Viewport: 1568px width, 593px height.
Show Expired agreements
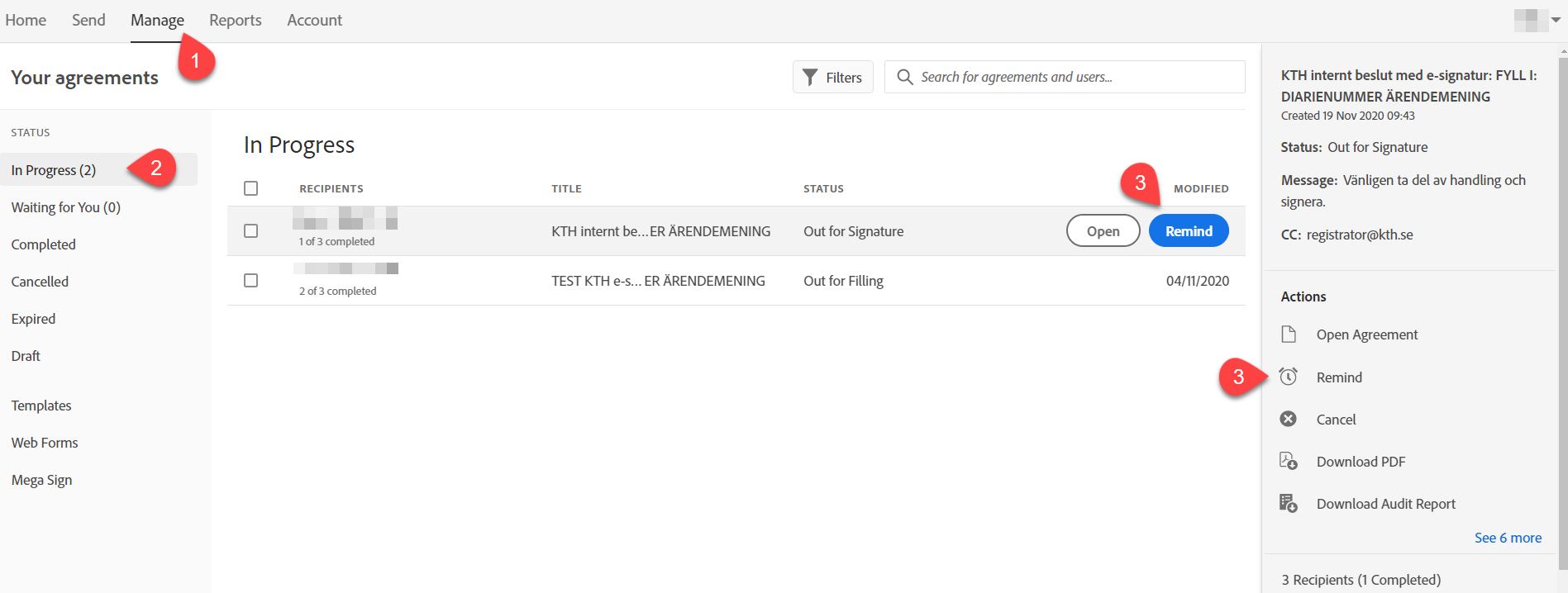pyautogui.click(x=33, y=319)
